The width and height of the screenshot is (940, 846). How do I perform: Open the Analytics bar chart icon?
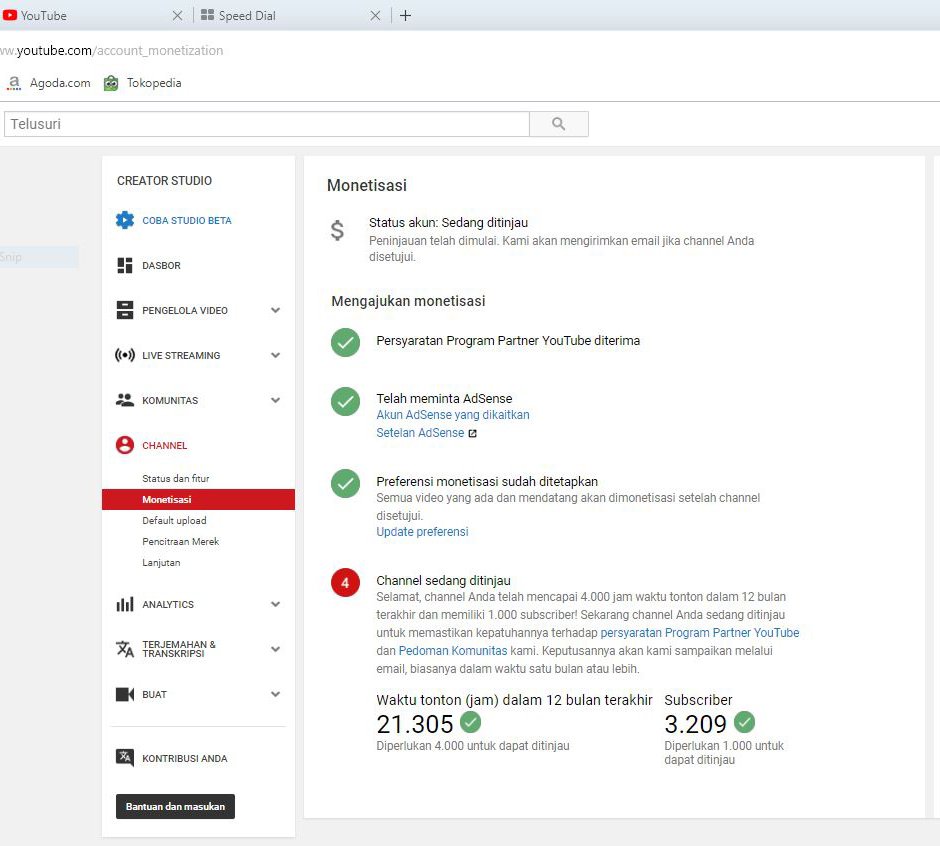tap(125, 604)
